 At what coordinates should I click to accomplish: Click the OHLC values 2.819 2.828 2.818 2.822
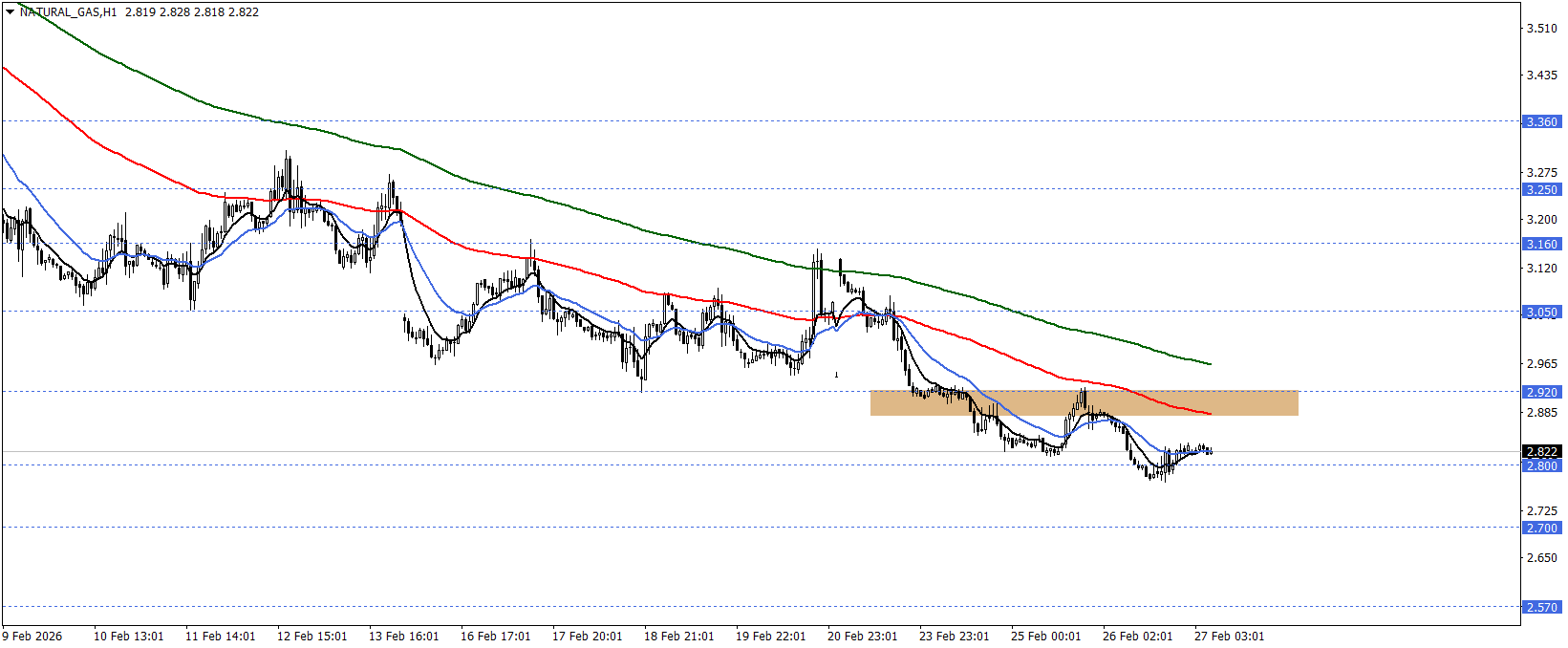191,12
